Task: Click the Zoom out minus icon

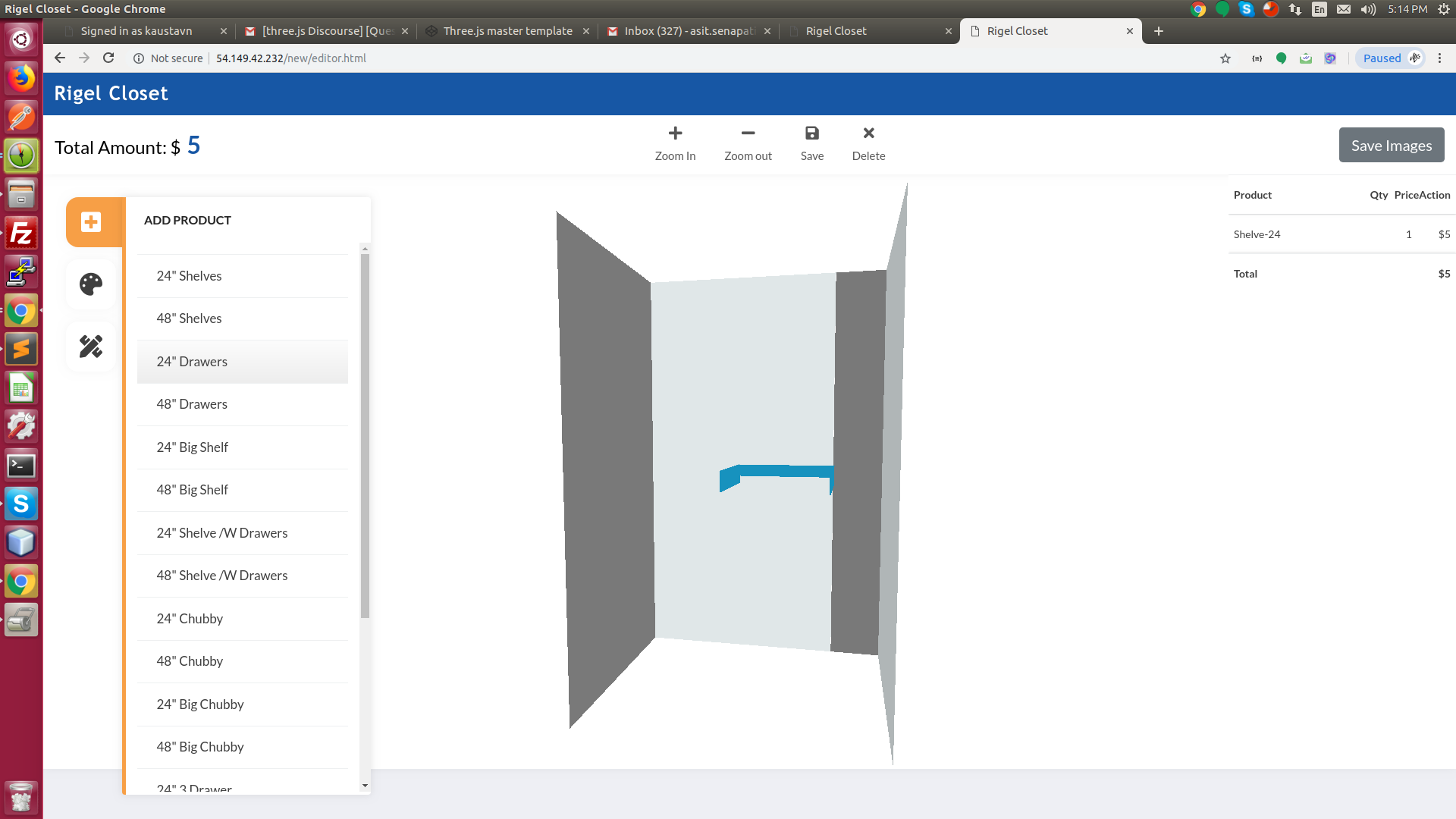Action: [748, 133]
